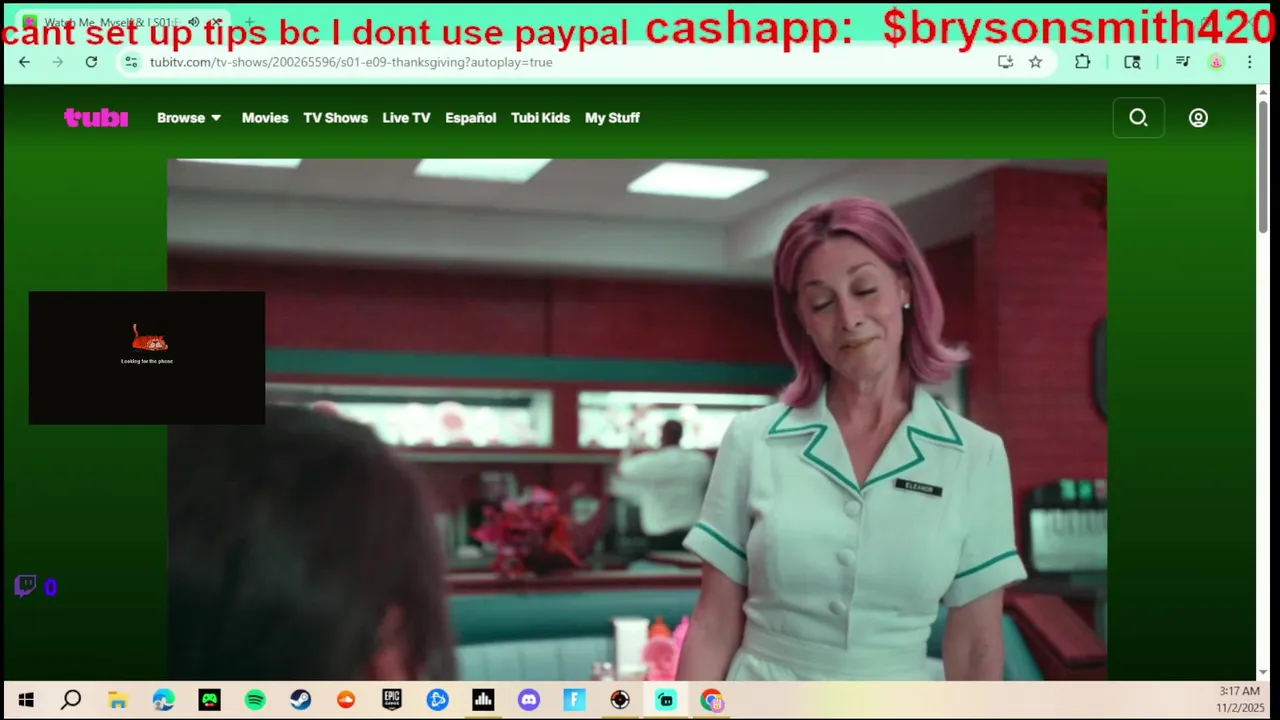Viewport: 1280px width, 720px height.
Task: Go to TV Shows in the Tubi nav
Action: pyautogui.click(x=335, y=118)
